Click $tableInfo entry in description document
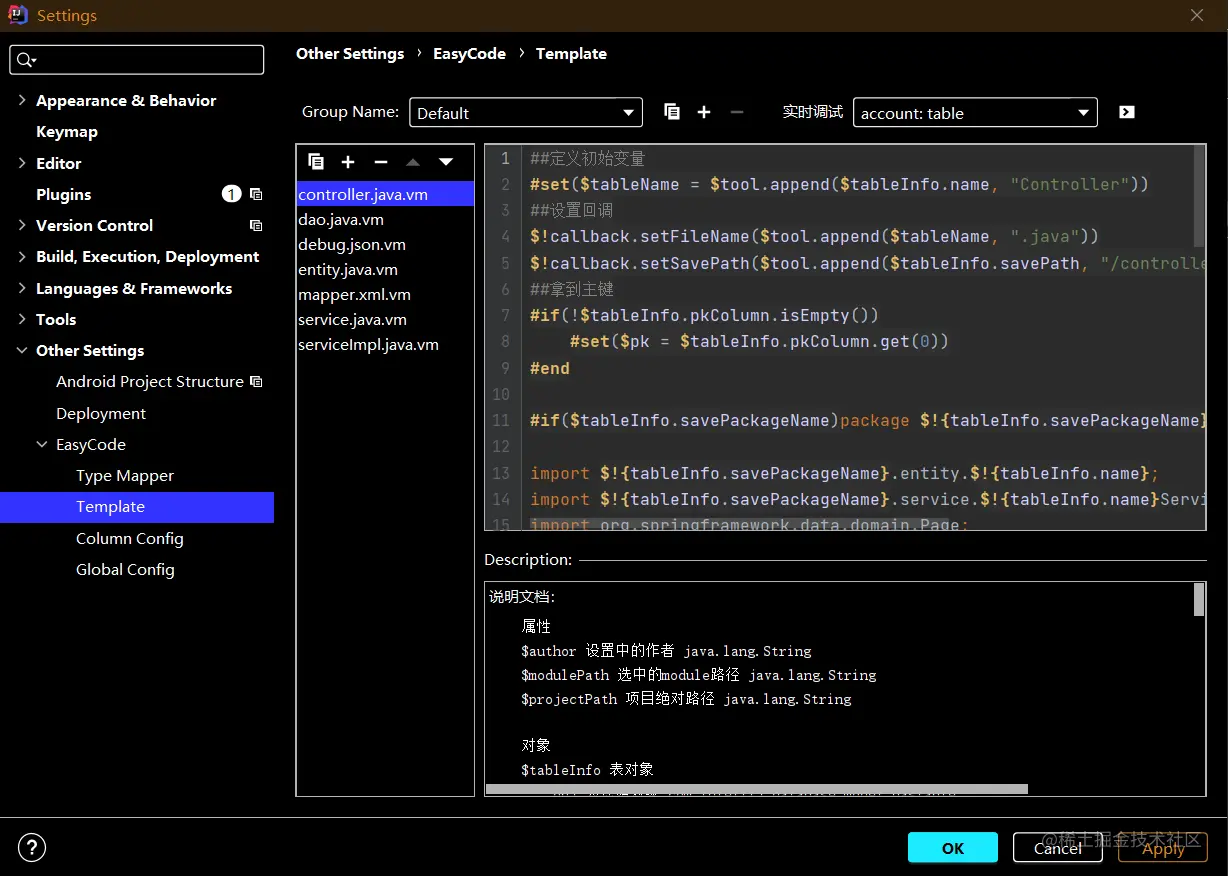Screen dimensions: 1228x876 tap(587, 770)
